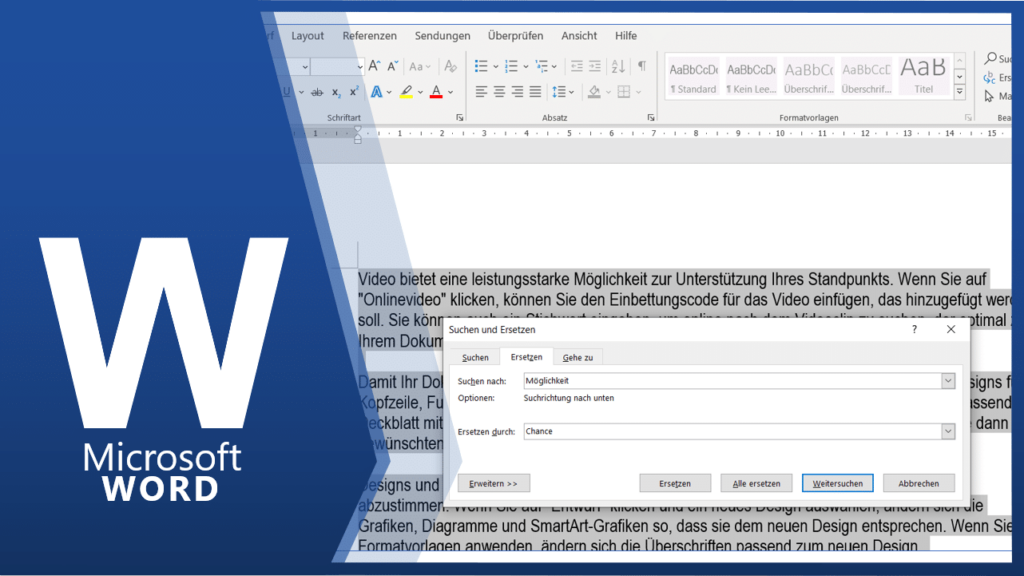The height and width of the screenshot is (576, 1024).
Task: Open the Ersetzen durch history dropdown
Action: click(x=948, y=431)
